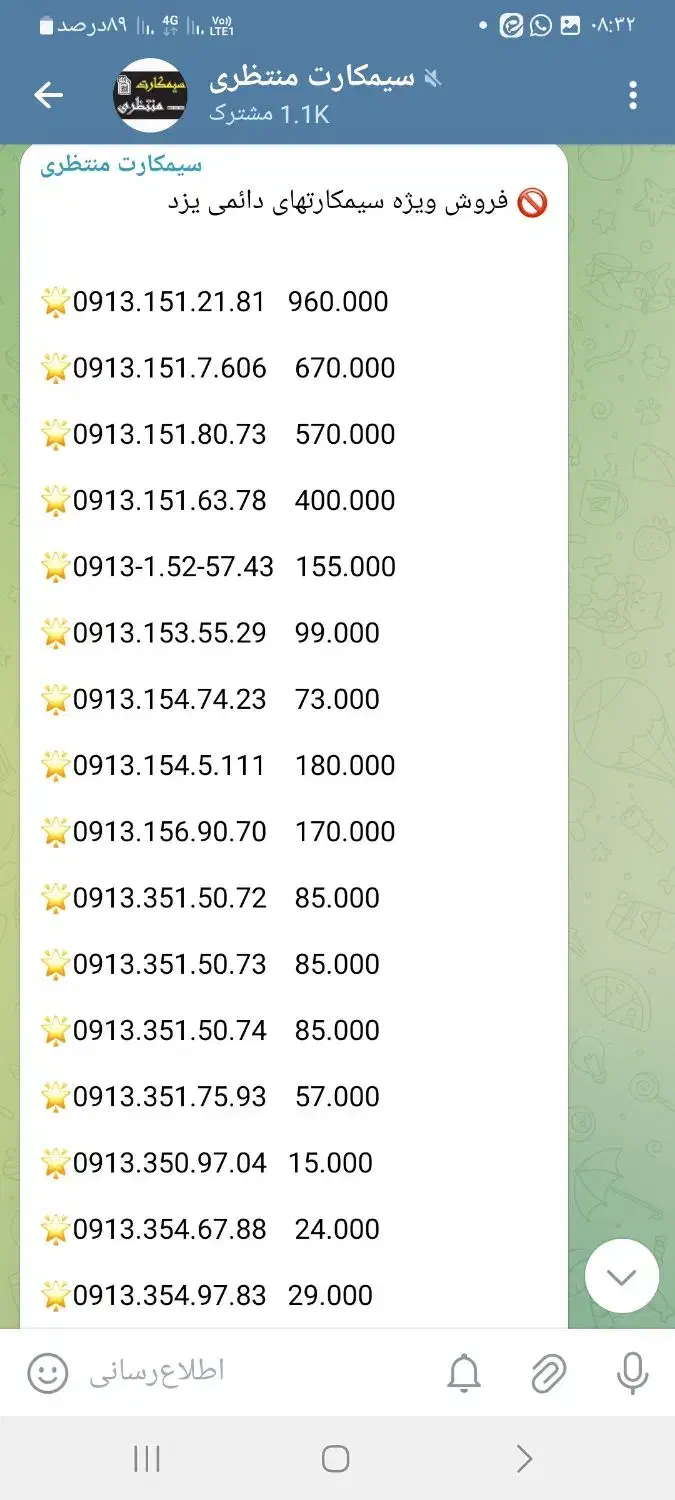Viewport: 675px width, 1500px height.
Task: Tap the emoji smiley icon
Action: [47, 1373]
